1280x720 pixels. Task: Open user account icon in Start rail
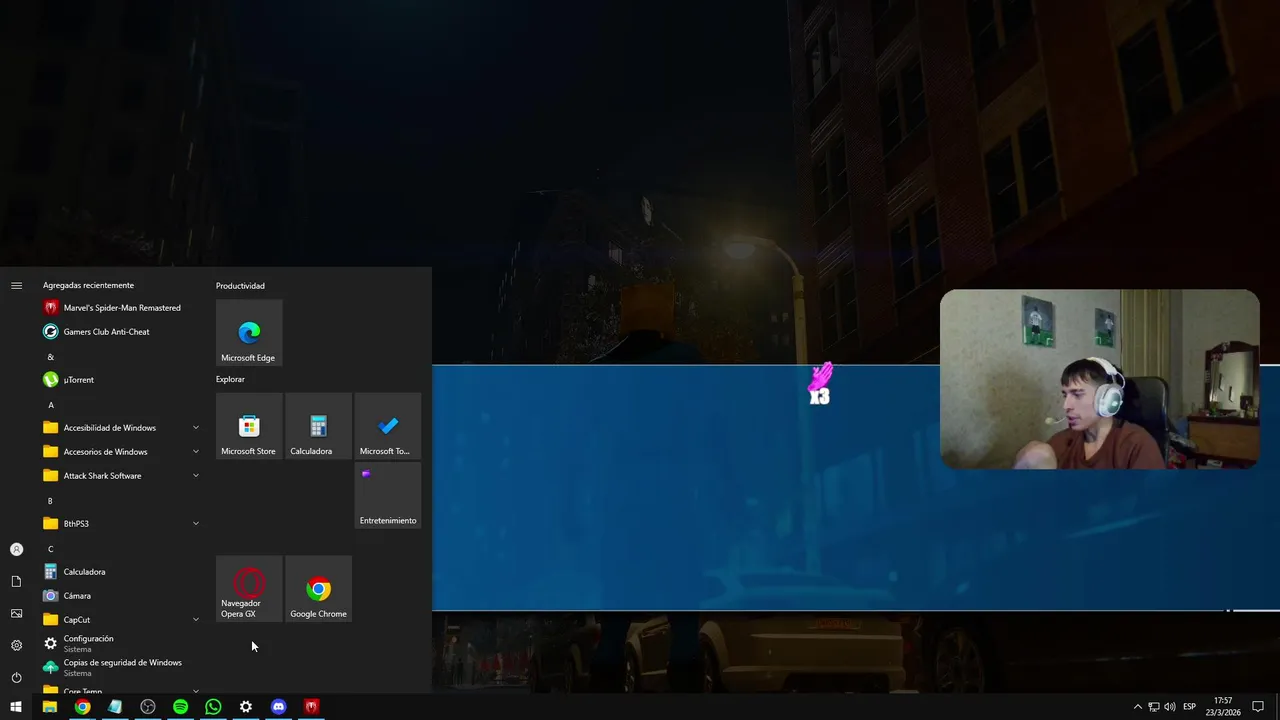click(x=16, y=549)
